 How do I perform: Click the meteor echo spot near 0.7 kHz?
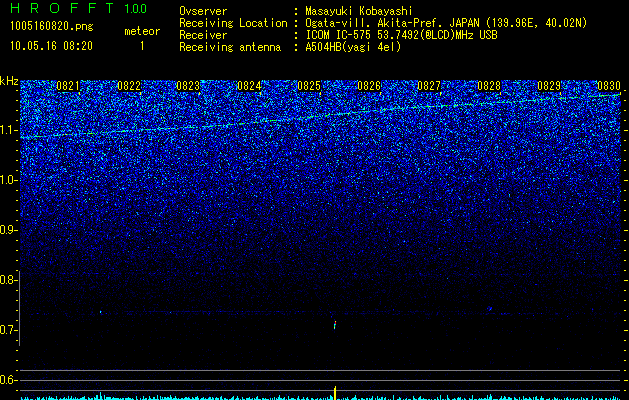point(335,325)
